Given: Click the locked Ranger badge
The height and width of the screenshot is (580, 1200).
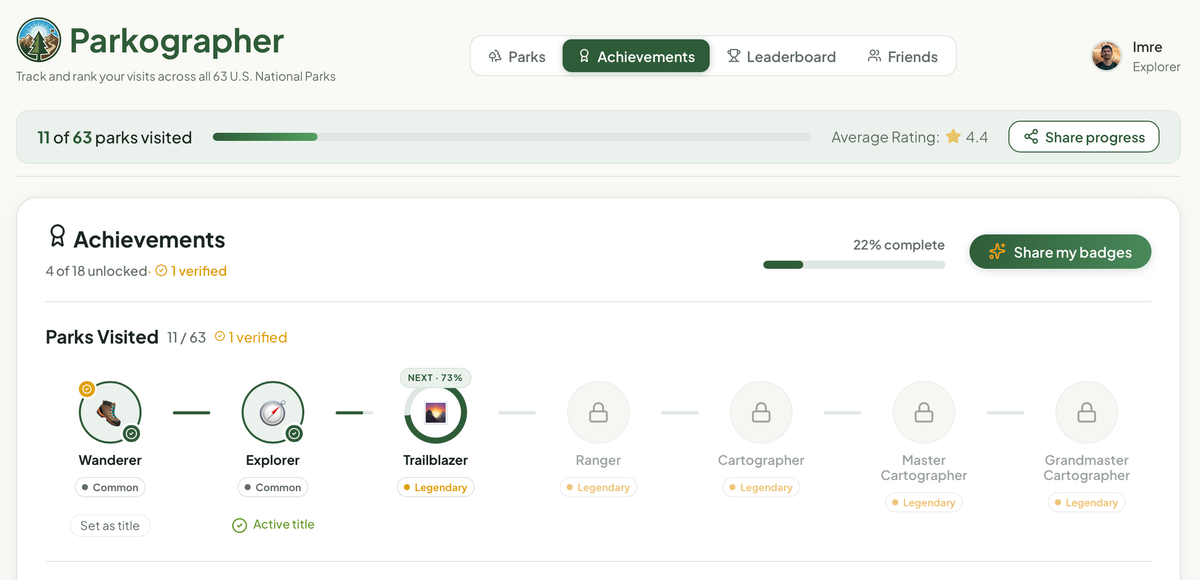Looking at the screenshot, I should (x=598, y=412).
